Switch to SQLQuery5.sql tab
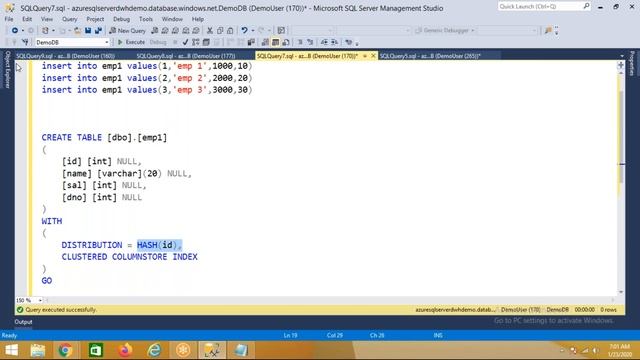 (x=430, y=56)
